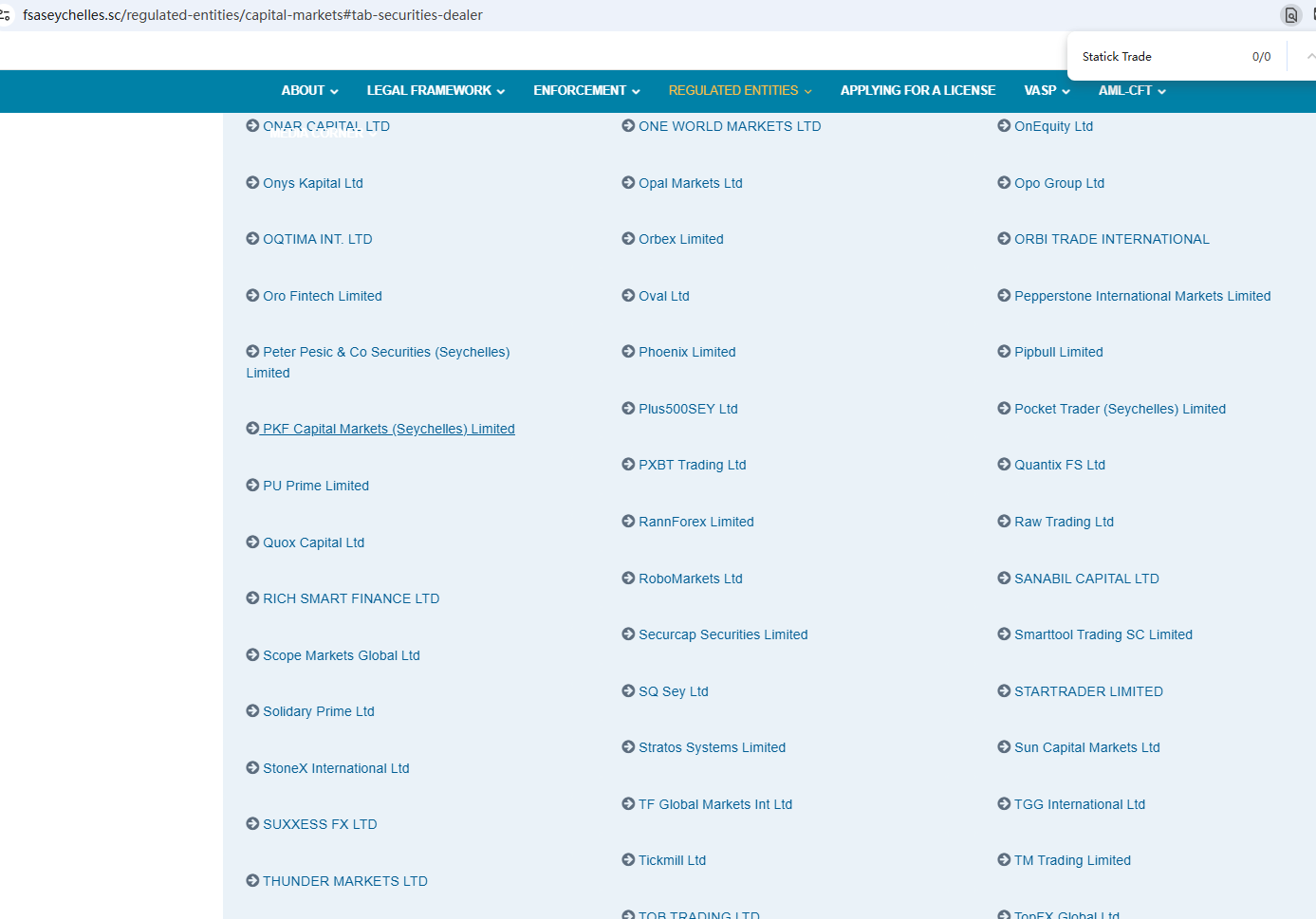The image size is (1316, 919).
Task: Select the arrow icon next to Quox Capital Ltd
Action: tap(252, 542)
